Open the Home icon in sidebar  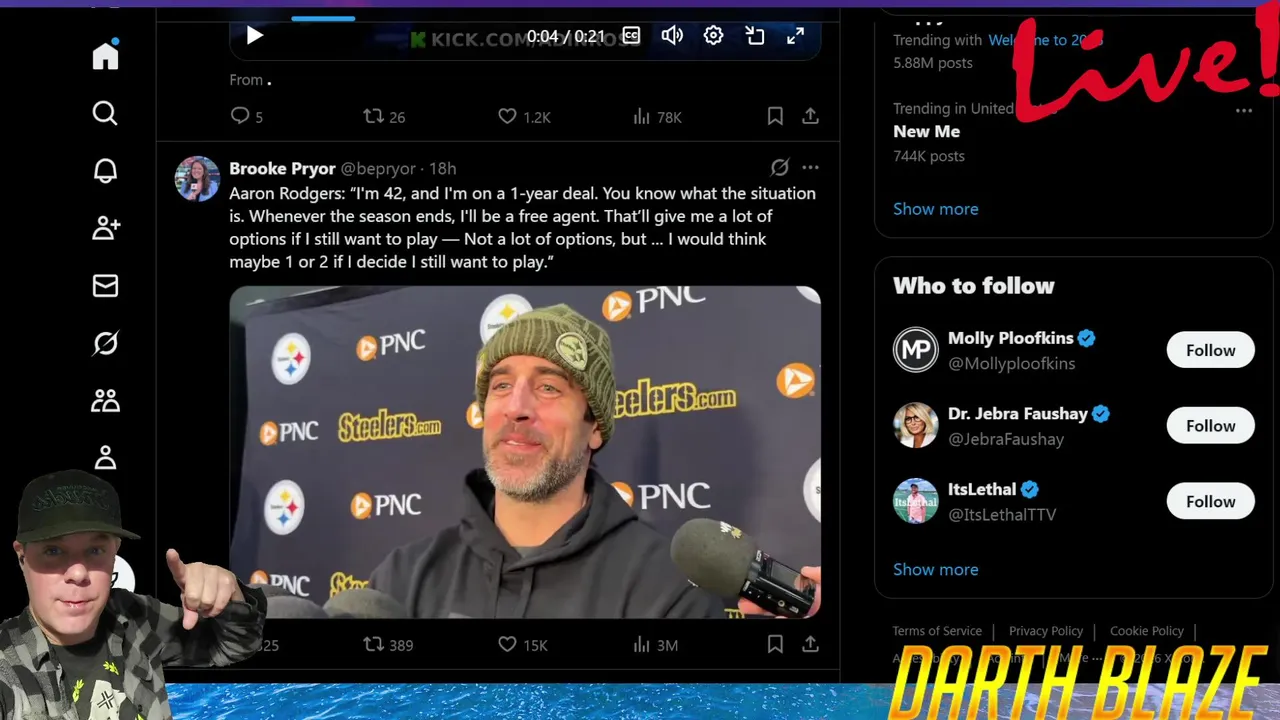(105, 56)
